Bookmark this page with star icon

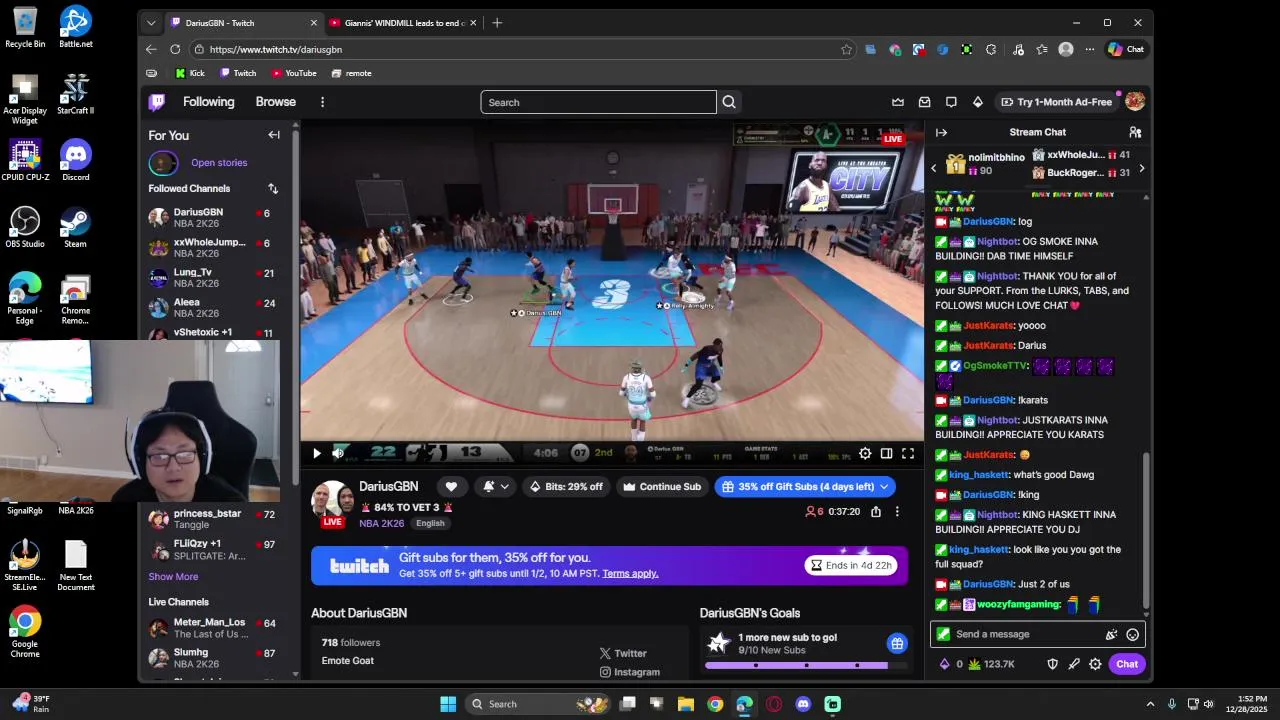click(846, 49)
